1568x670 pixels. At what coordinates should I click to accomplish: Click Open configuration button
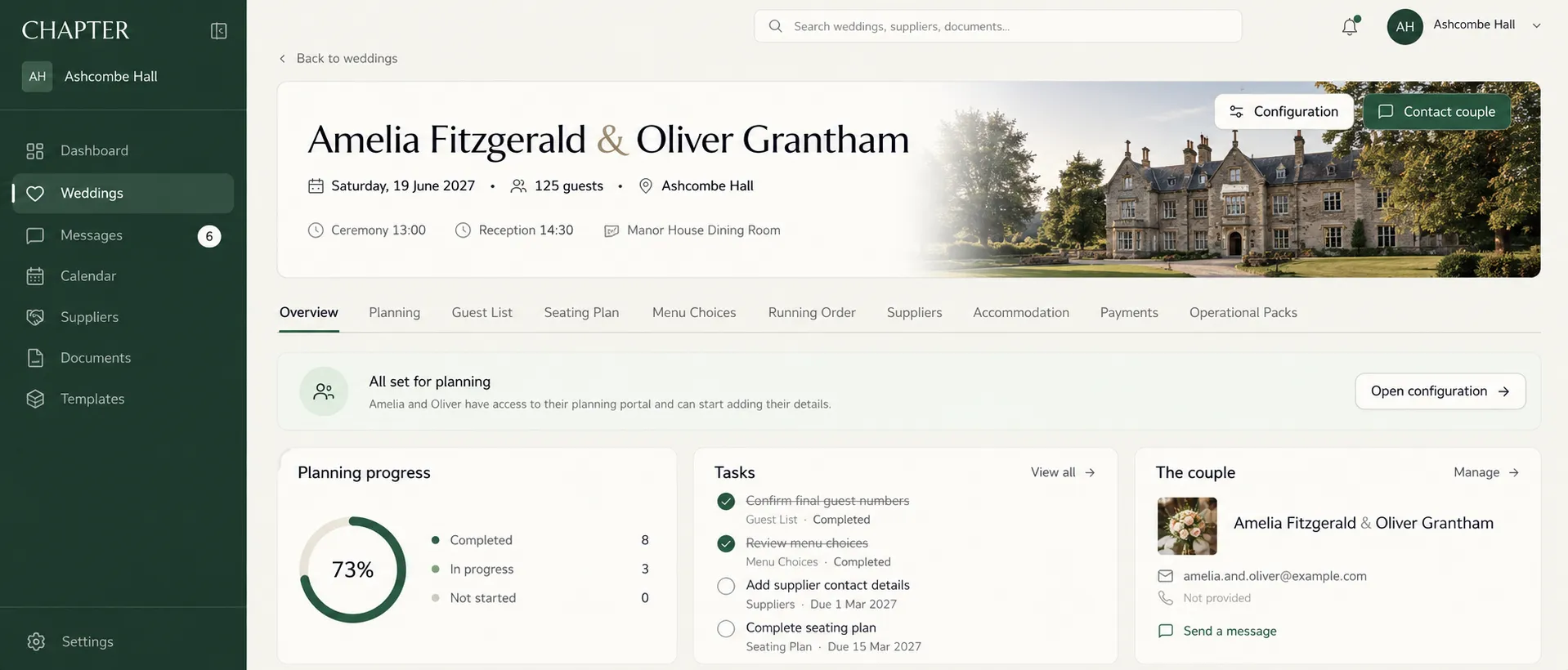pyautogui.click(x=1440, y=391)
